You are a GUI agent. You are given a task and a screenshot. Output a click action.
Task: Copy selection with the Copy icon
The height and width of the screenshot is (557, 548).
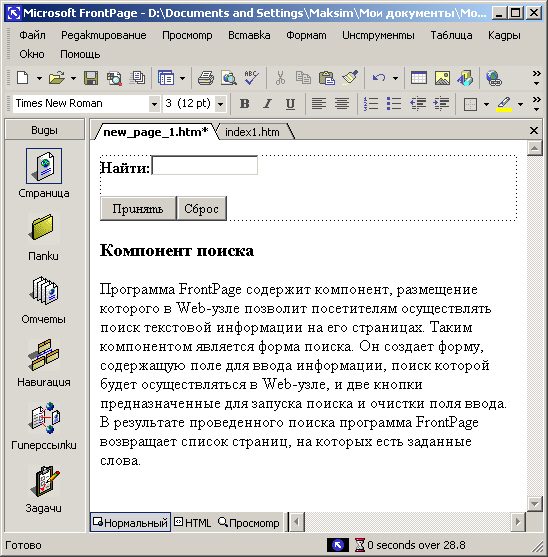coord(303,78)
